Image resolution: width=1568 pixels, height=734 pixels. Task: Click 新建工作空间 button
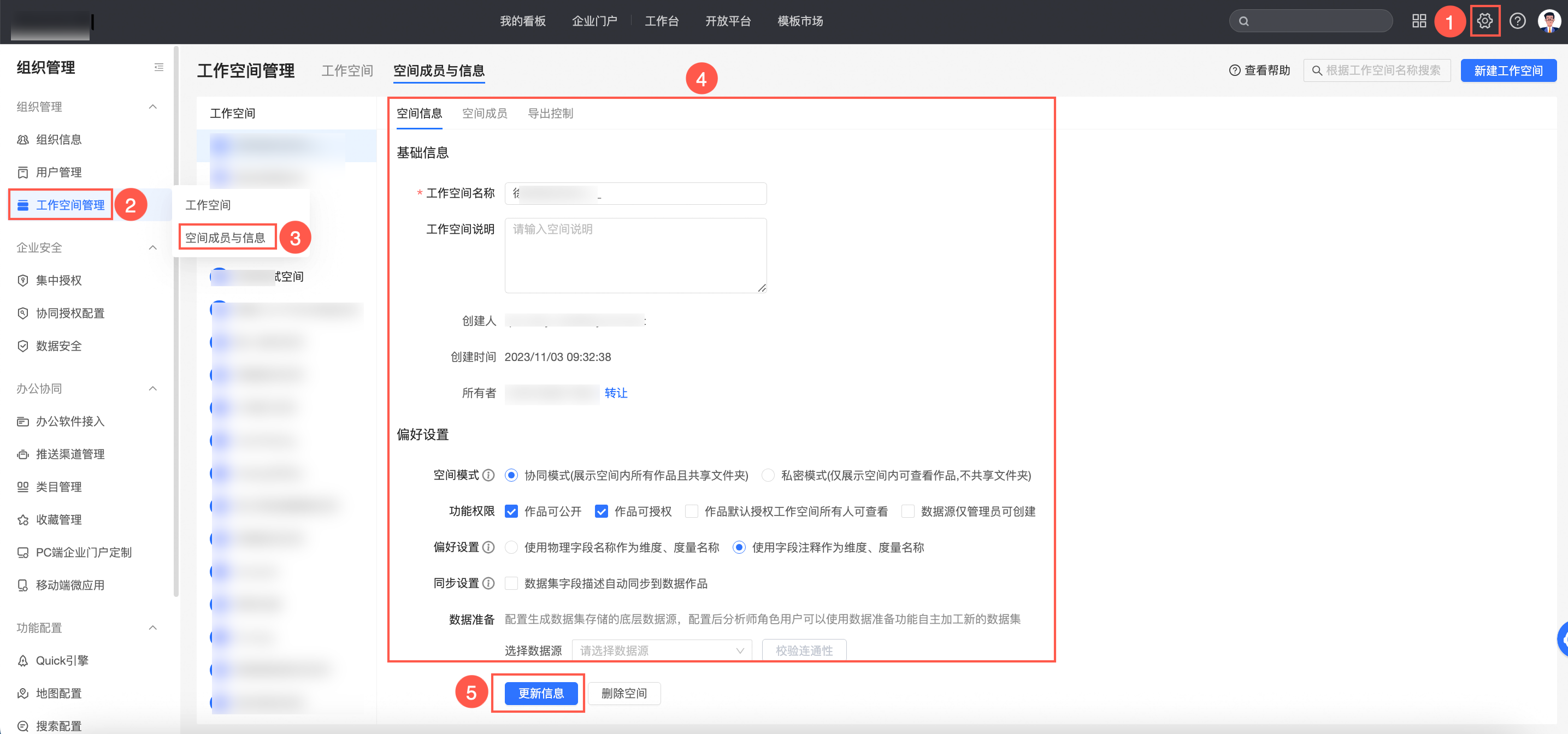pos(1508,70)
